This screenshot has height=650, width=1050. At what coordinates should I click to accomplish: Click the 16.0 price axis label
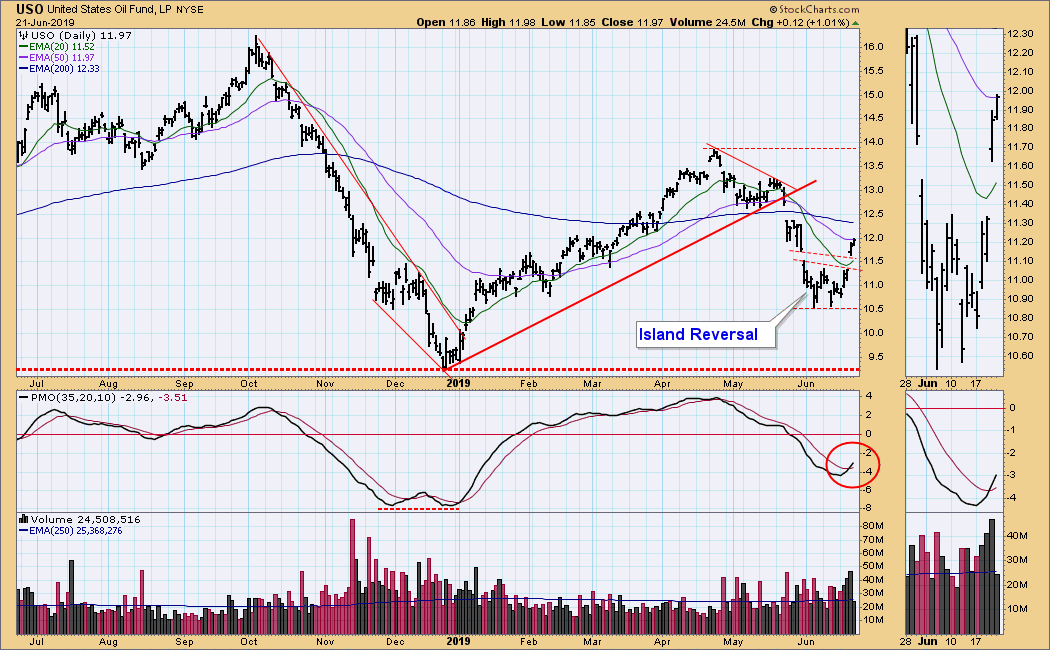click(873, 47)
